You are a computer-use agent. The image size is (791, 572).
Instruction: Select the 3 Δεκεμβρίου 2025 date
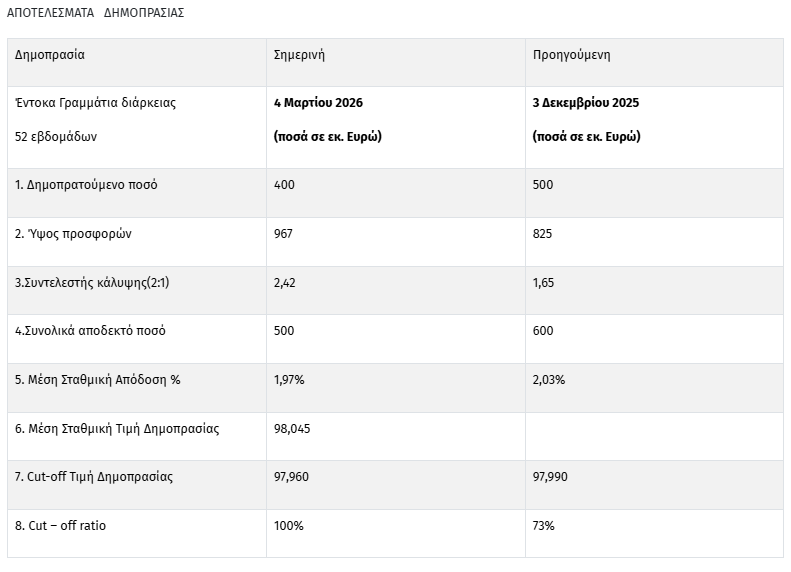[586, 103]
